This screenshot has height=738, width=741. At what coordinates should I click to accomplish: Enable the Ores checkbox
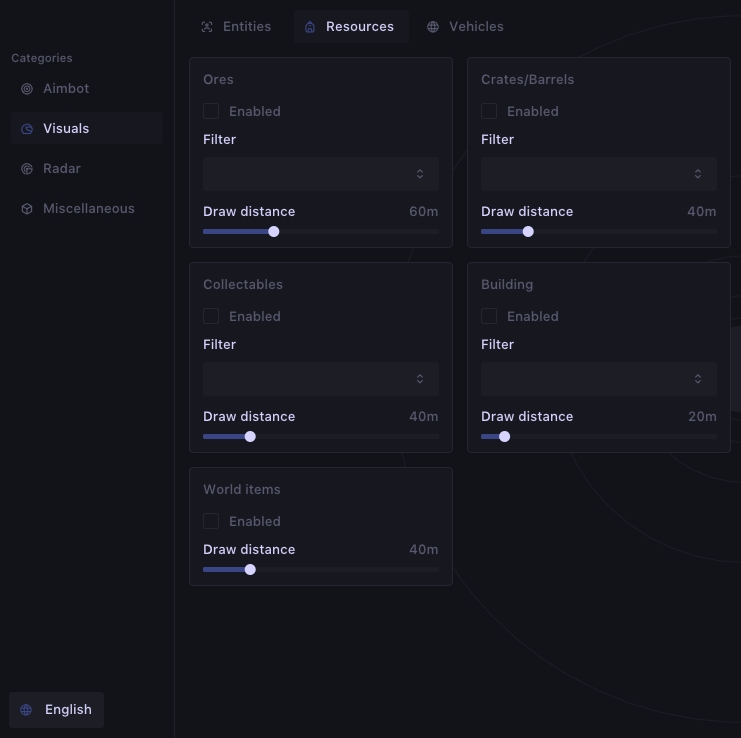tap(211, 111)
